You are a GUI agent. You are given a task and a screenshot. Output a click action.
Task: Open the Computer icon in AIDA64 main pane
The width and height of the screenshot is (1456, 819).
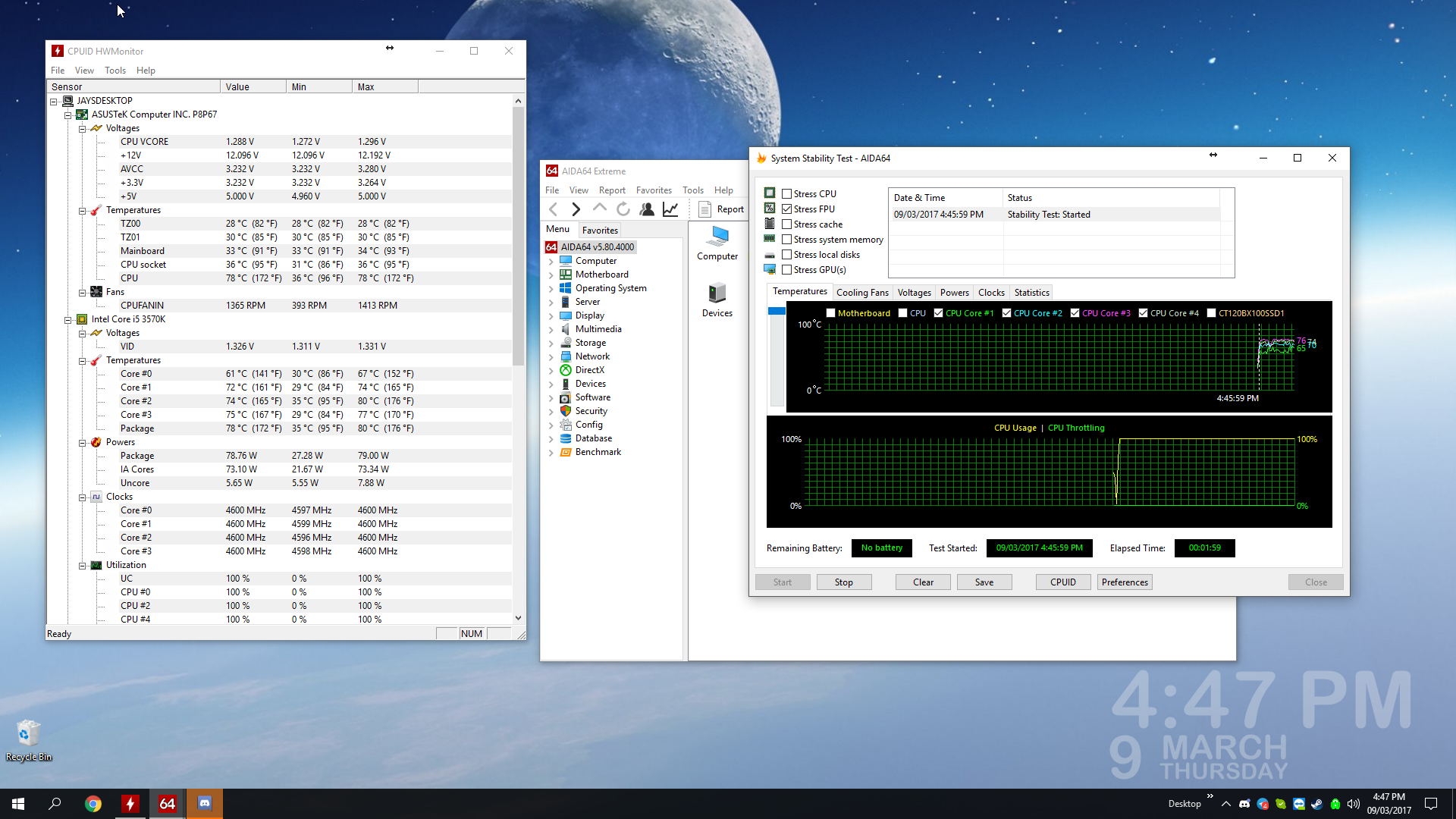coord(717,243)
